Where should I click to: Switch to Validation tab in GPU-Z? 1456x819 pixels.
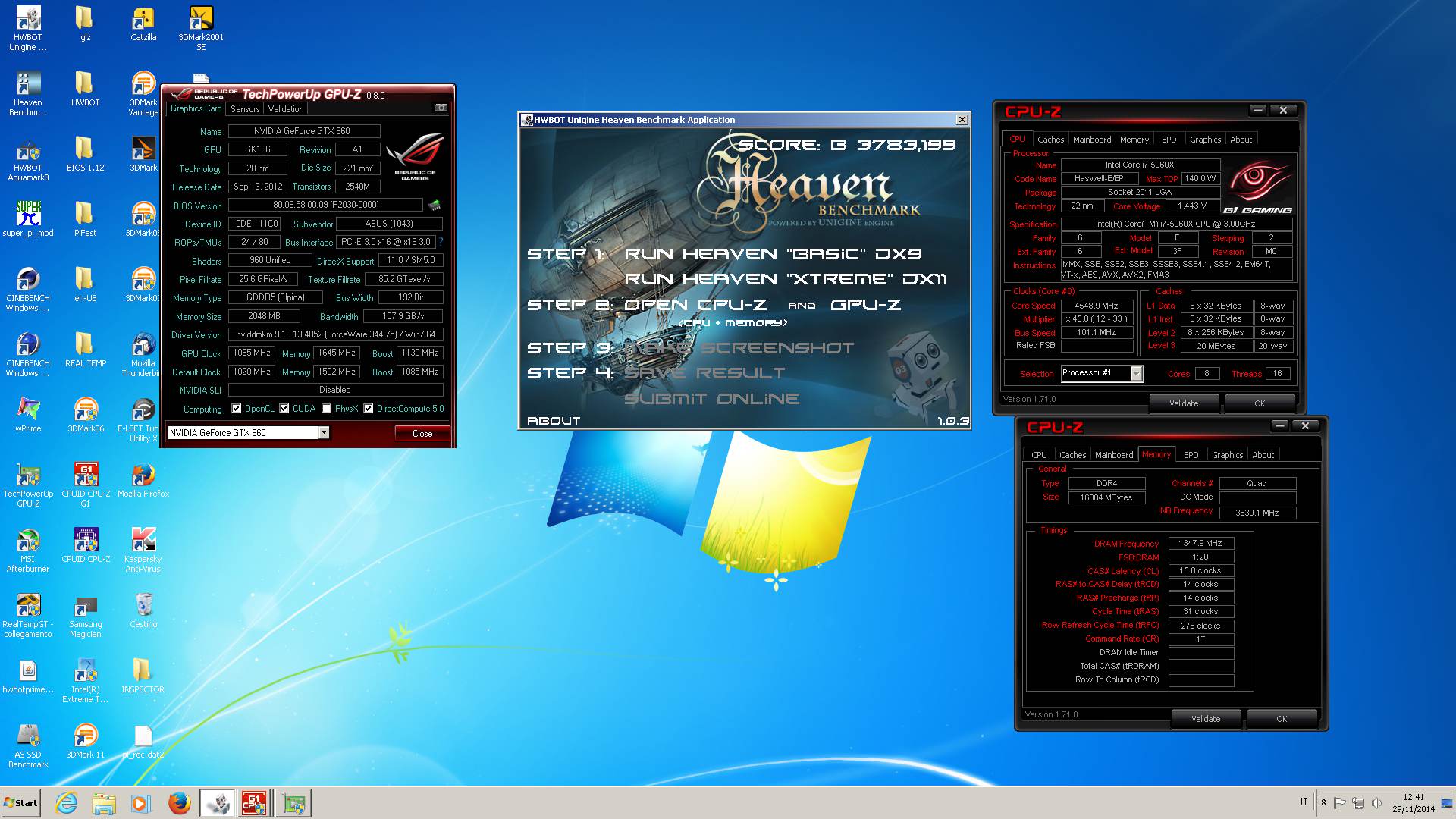coord(286,109)
